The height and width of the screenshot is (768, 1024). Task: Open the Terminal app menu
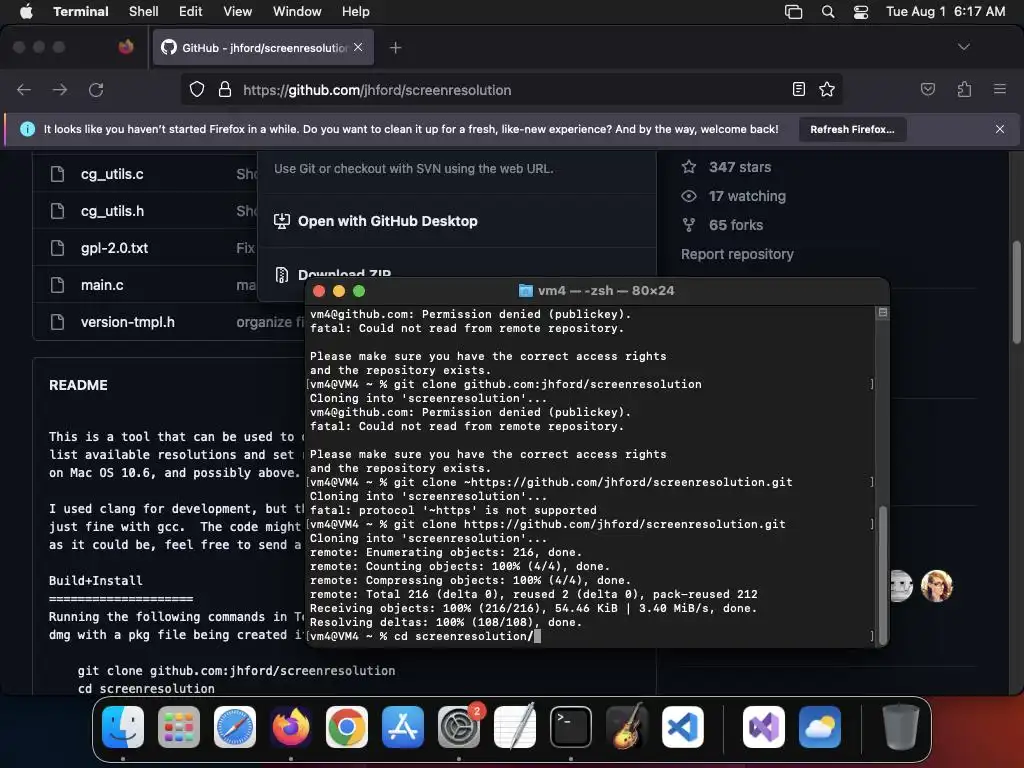[x=81, y=12]
